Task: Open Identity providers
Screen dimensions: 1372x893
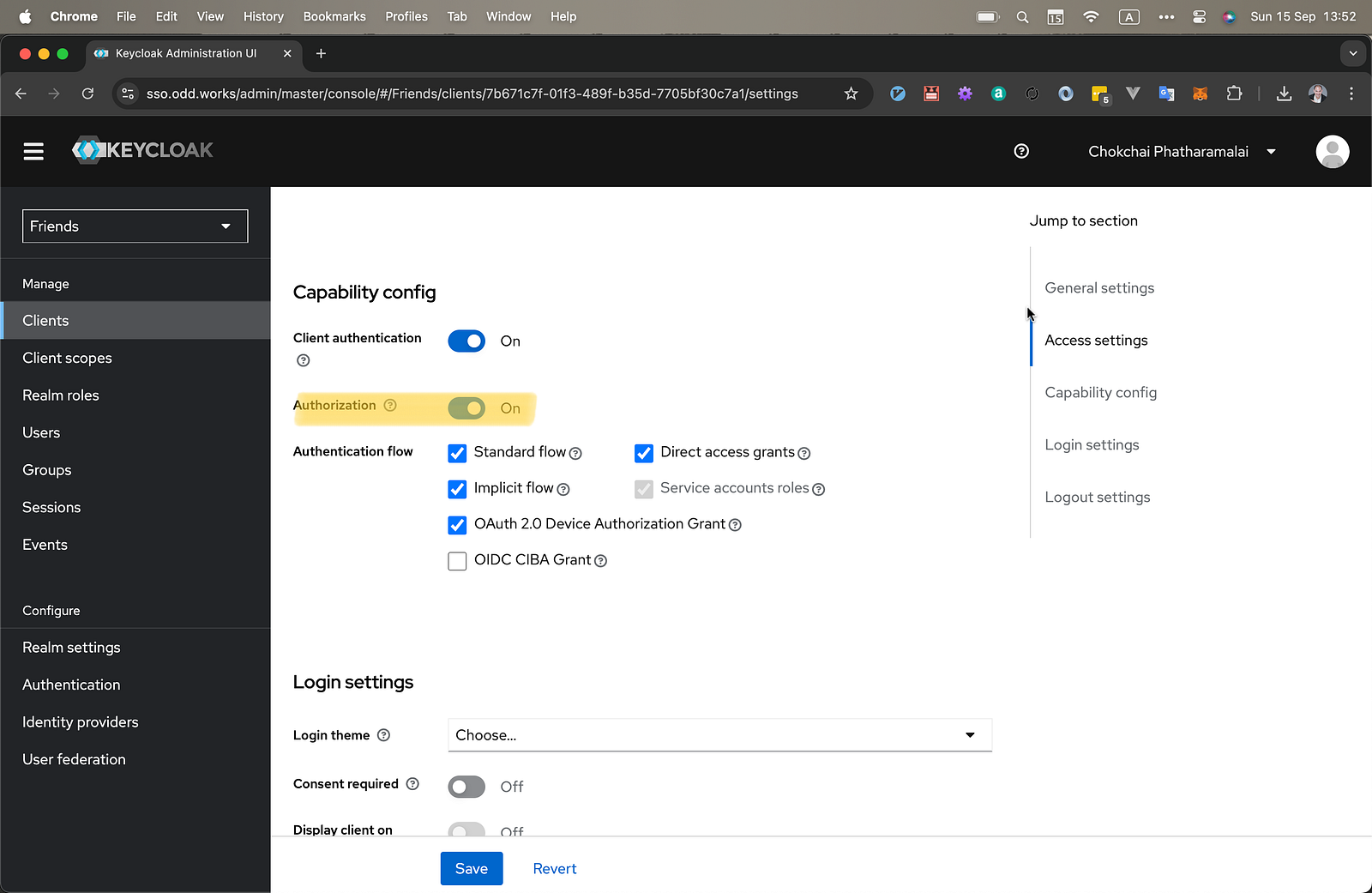Action: point(135,722)
